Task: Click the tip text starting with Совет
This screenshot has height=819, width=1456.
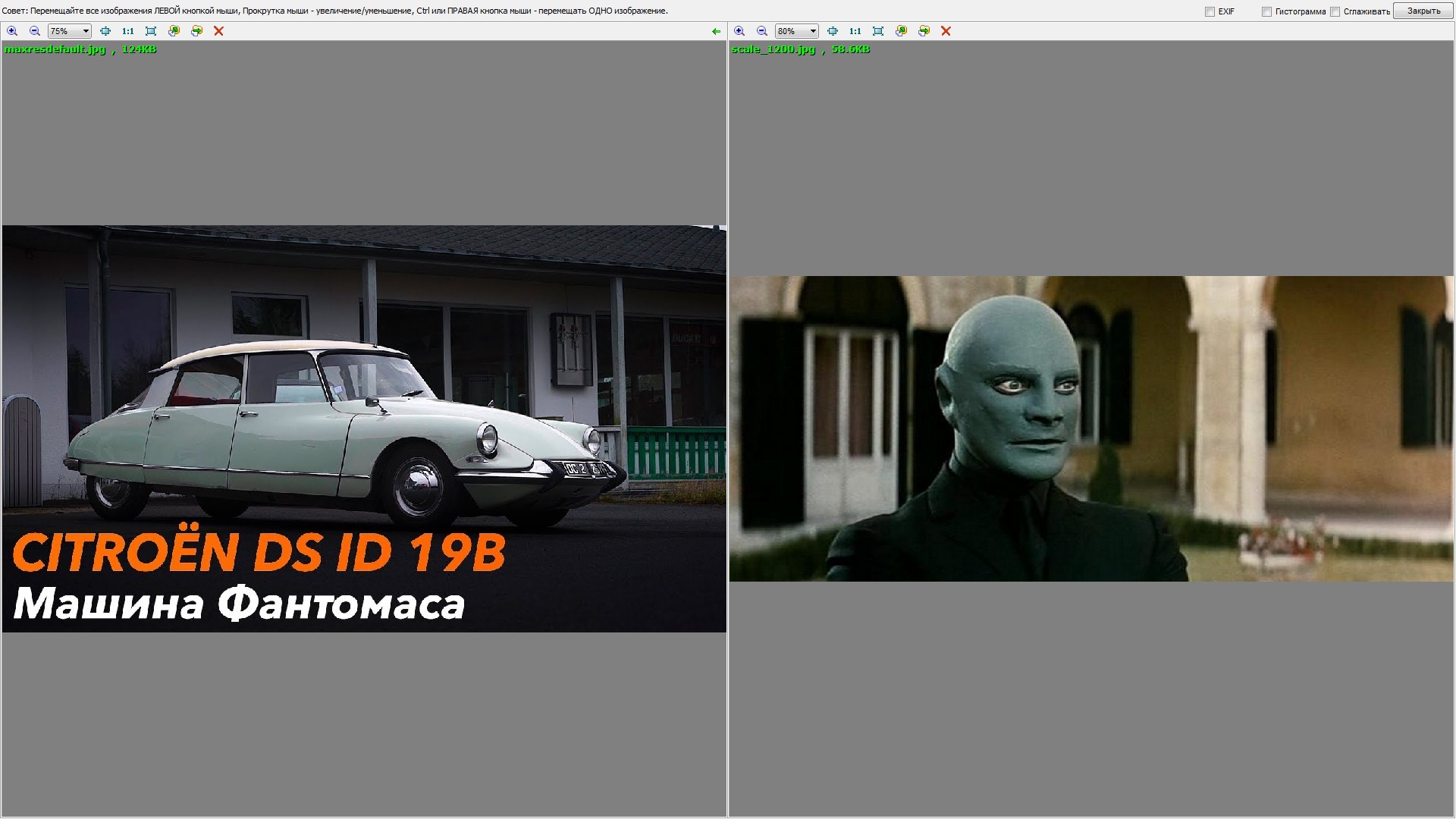Action: (334, 11)
